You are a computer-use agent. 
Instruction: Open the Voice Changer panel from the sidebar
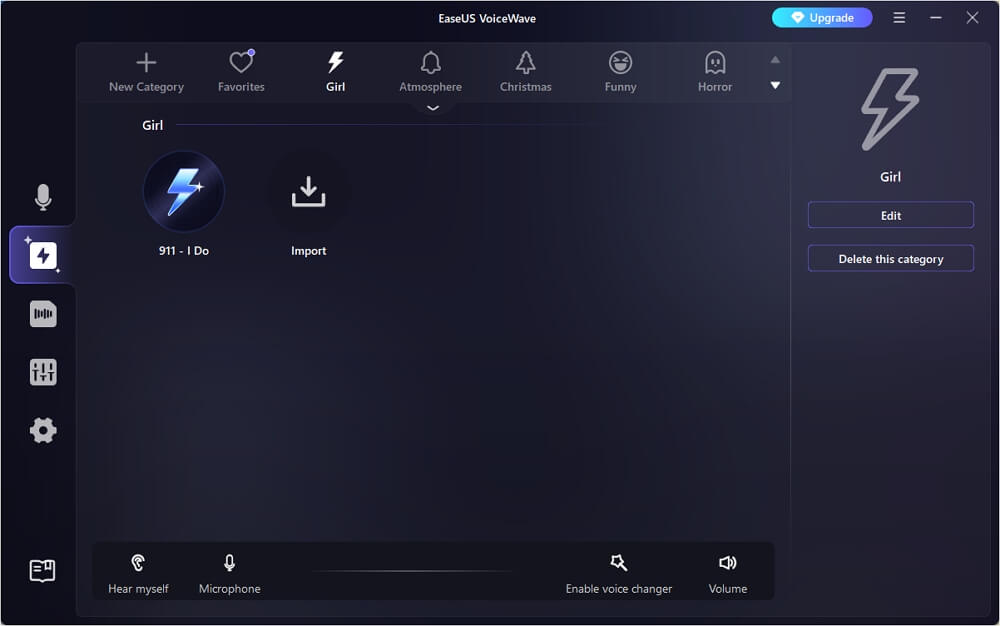pyautogui.click(x=43, y=255)
